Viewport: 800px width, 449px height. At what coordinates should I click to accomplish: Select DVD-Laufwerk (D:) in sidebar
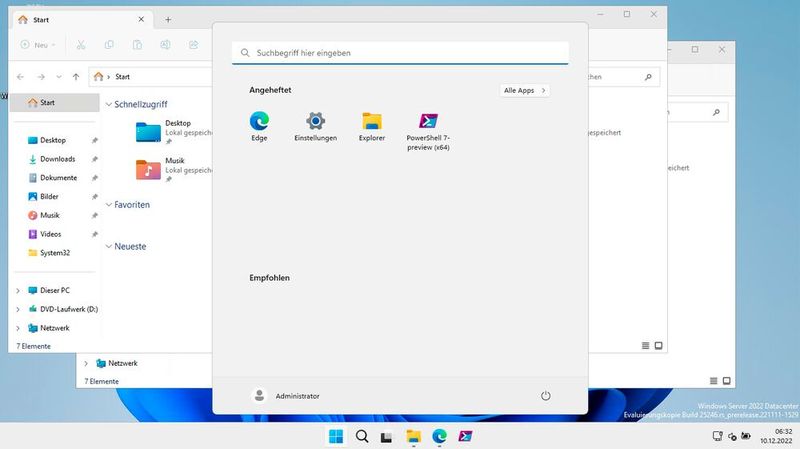(x=63, y=309)
